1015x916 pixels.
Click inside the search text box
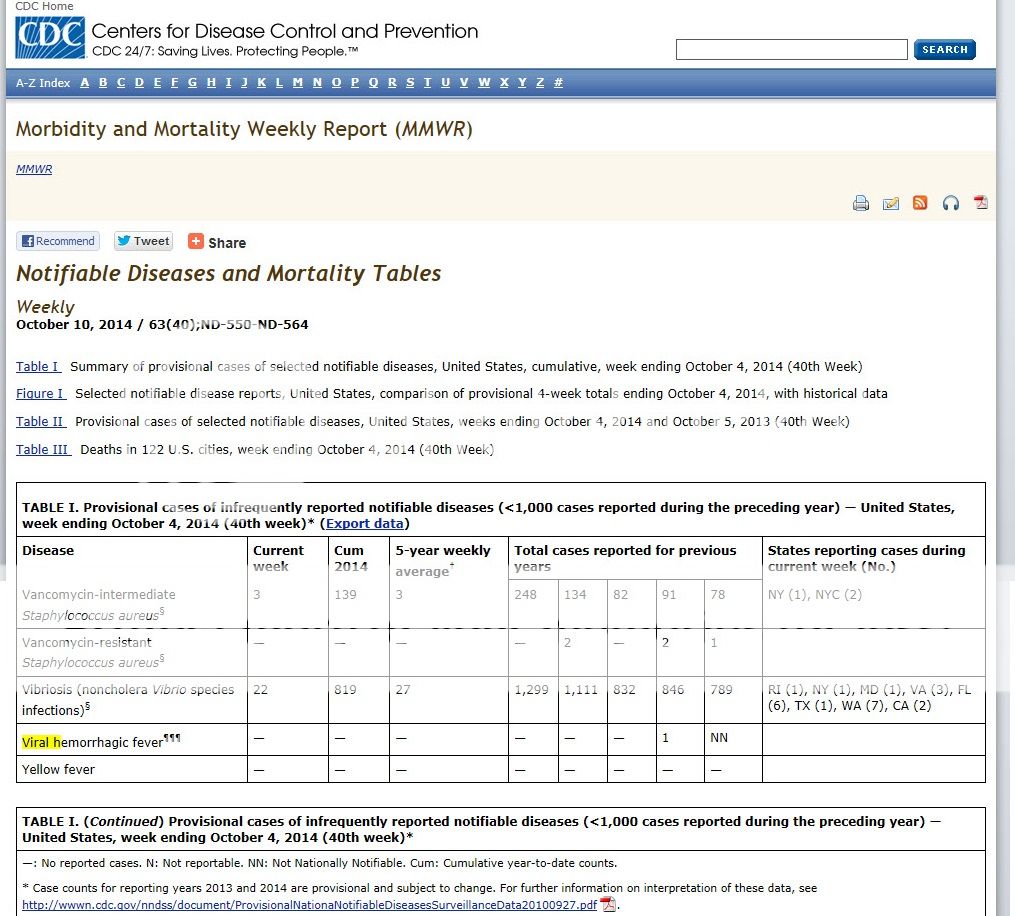click(791, 50)
